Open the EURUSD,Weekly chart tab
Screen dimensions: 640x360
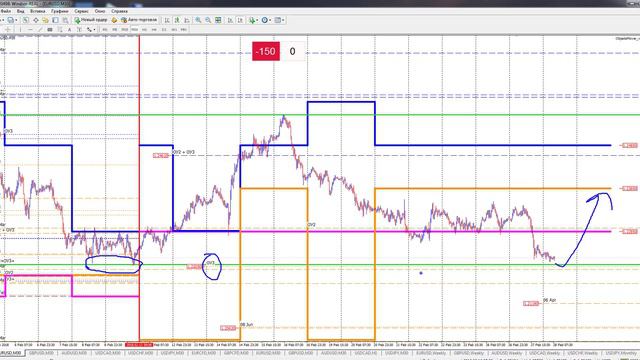click(431, 353)
